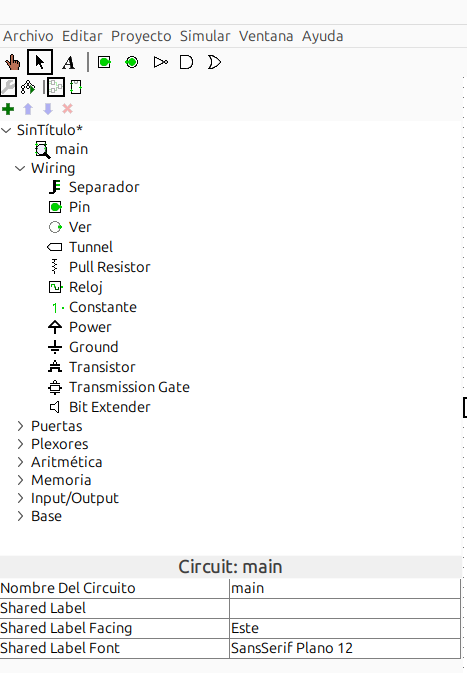This screenshot has height=673, width=467.
Task: Open the Shared Label Facing value Este
Action: coord(345,628)
